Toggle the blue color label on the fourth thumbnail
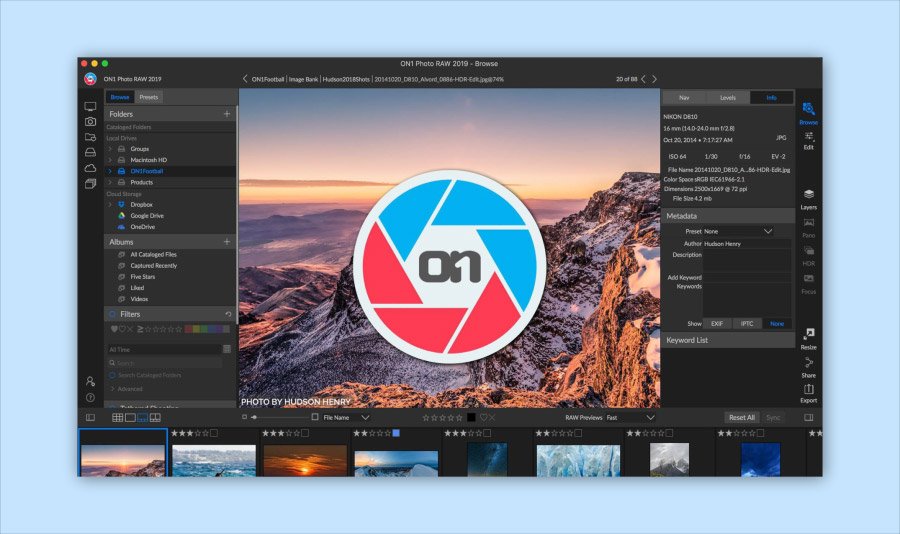Viewport: 900px width, 534px height. coord(396,434)
